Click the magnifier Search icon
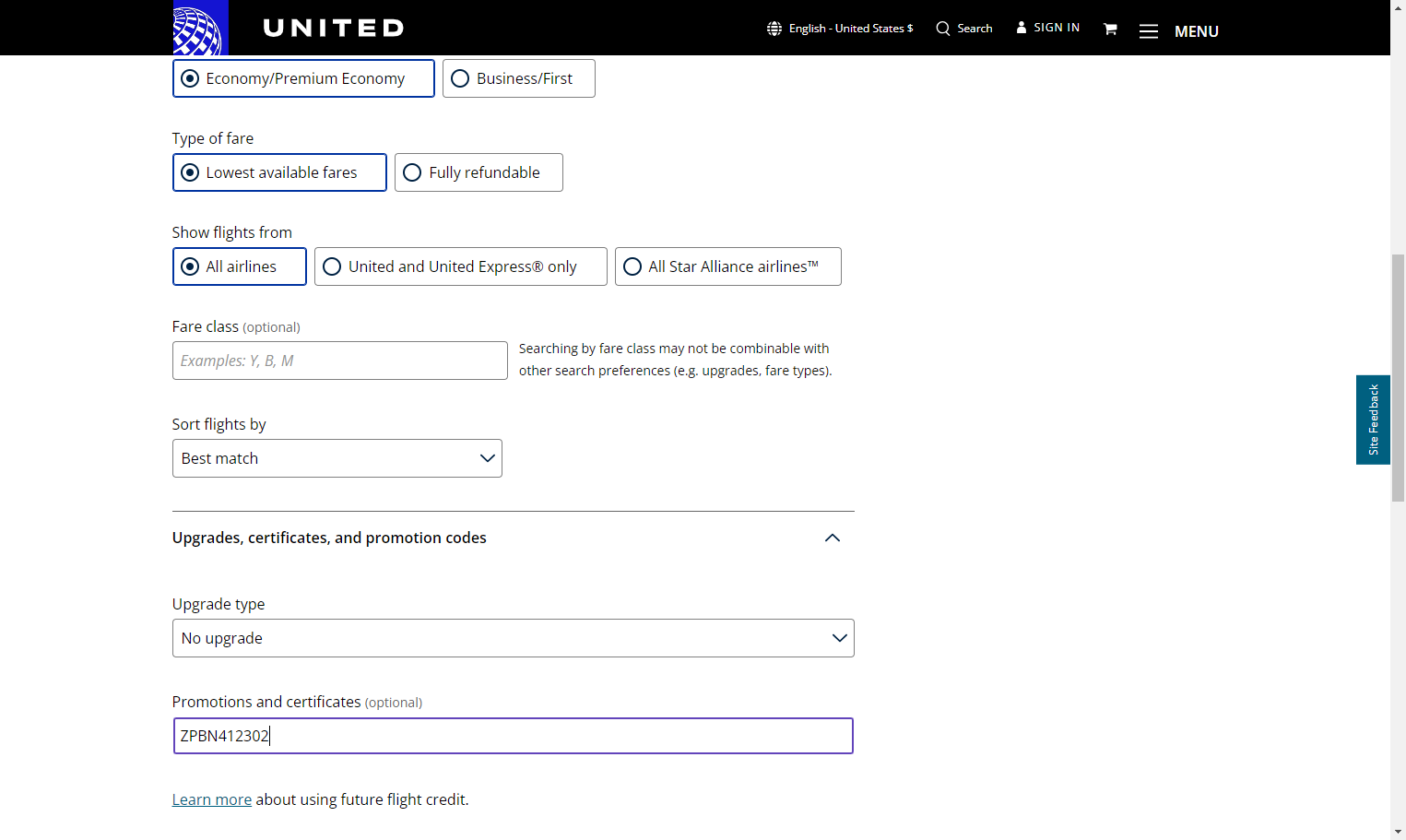The width and height of the screenshot is (1406, 840). [943, 29]
